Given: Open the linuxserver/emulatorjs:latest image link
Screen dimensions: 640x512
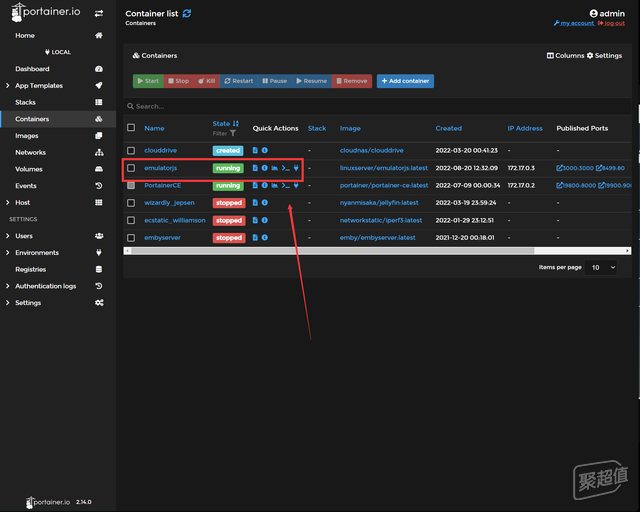Looking at the screenshot, I should pyautogui.click(x=384, y=168).
